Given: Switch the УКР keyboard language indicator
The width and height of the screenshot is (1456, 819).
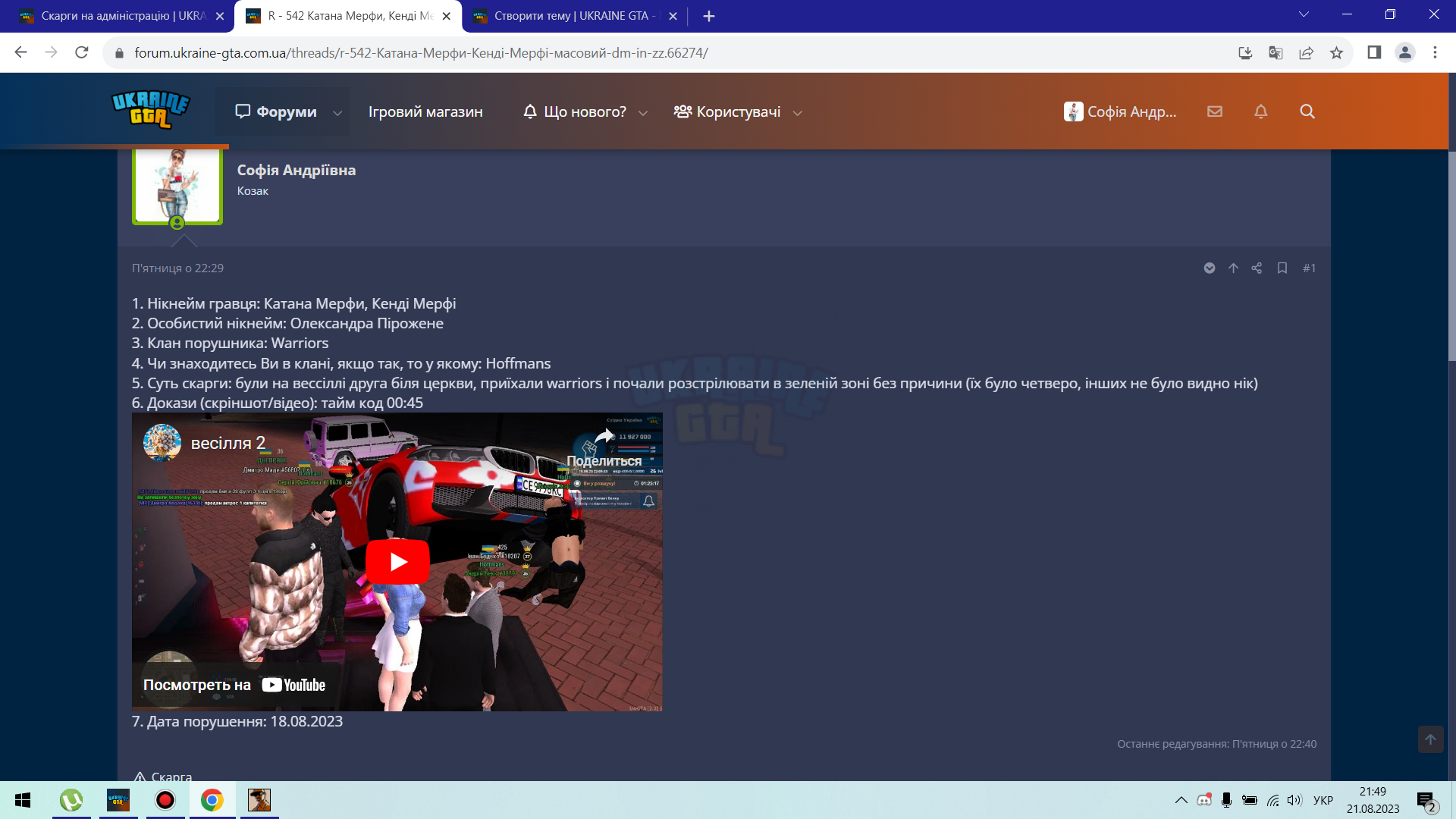Looking at the screenshot, I should (1323, 800).
